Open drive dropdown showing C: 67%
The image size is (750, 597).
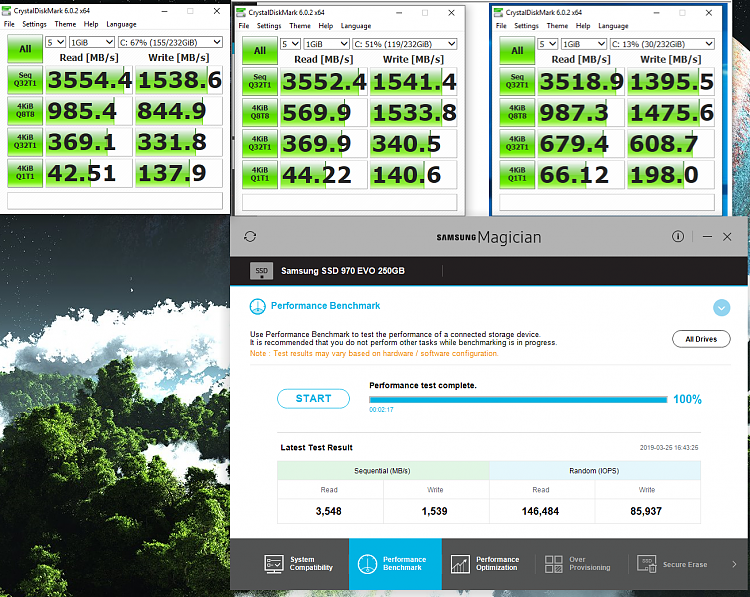tap(170, 42)
